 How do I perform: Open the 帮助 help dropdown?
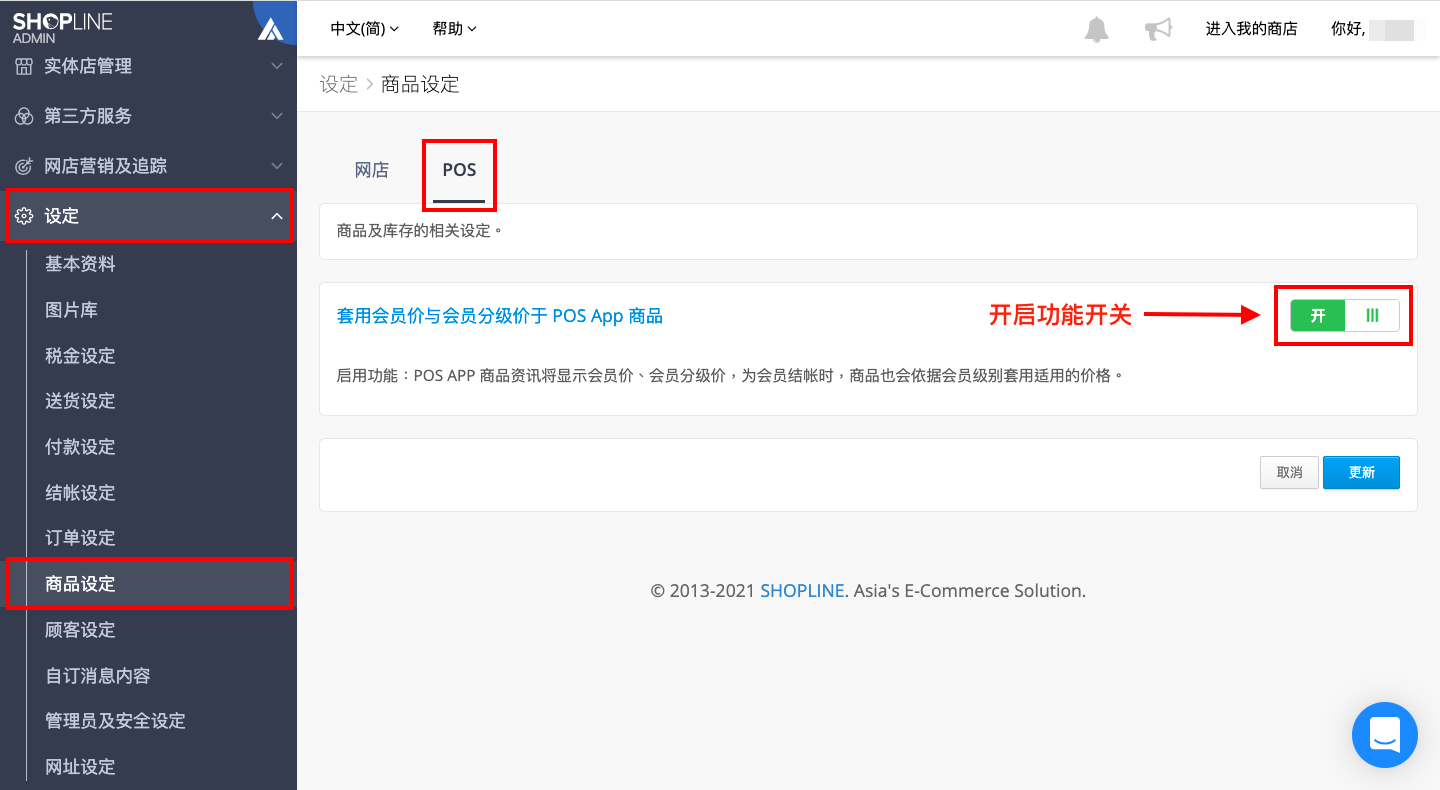(x=455, y=29)
